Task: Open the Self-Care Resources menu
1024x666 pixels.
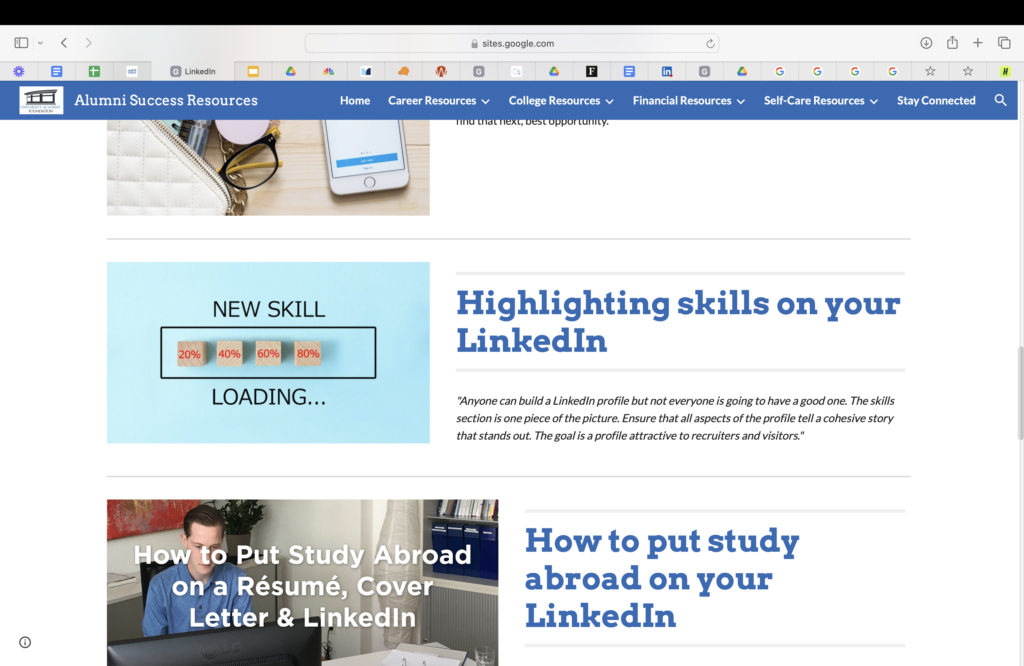Action: (x=814, y=101)
